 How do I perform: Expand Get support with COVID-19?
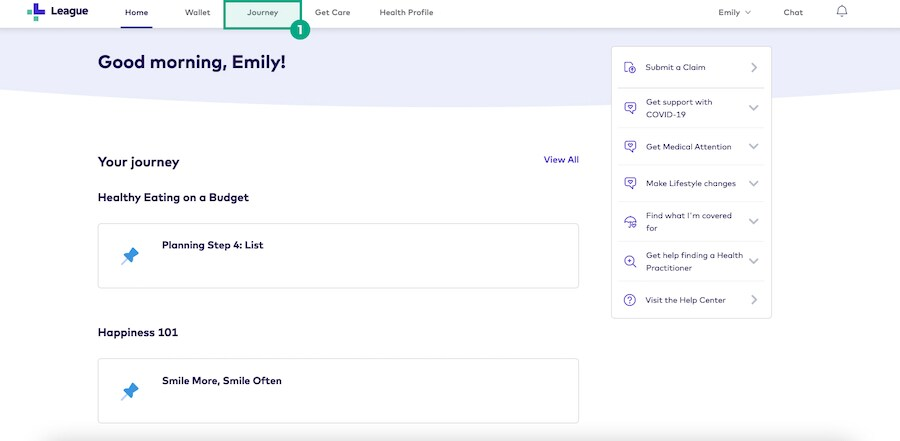click(753, 108)
